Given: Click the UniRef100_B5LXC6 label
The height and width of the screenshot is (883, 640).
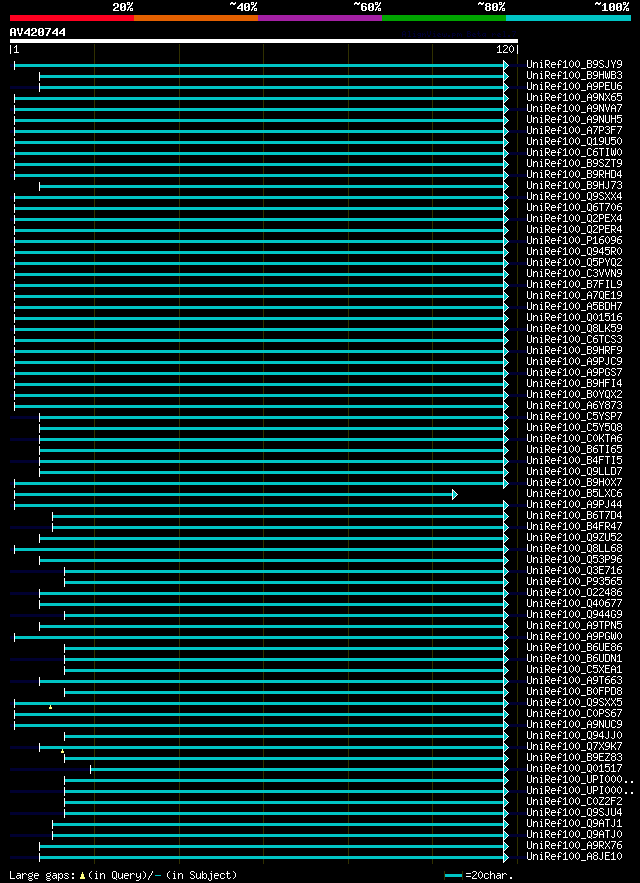Looking at the screenshot, I should click(575, 494).
